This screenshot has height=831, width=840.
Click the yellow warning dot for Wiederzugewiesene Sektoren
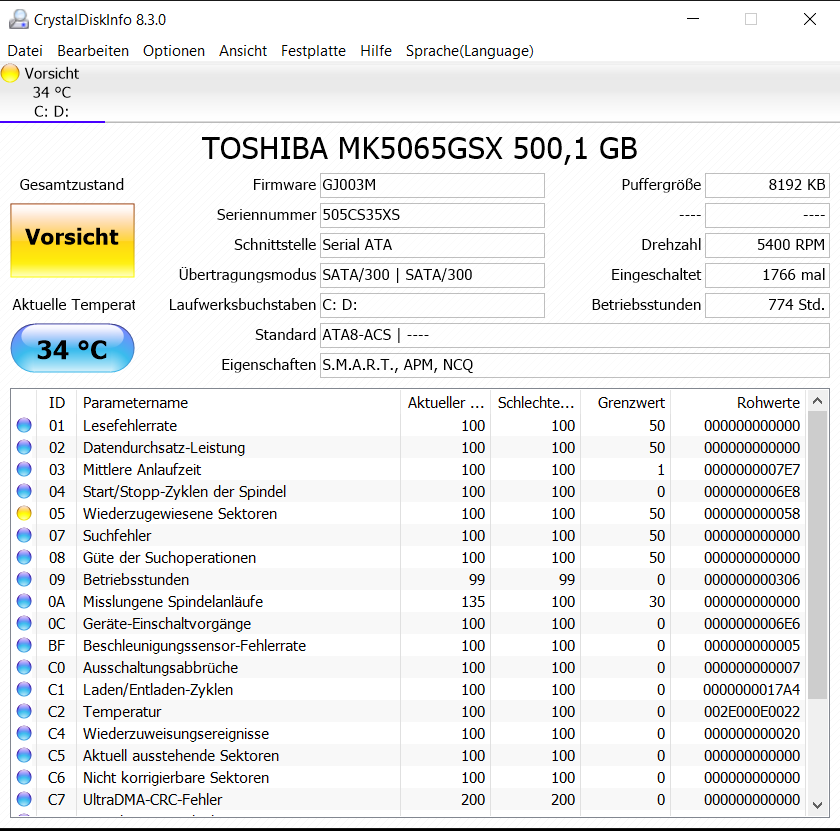[x=24, y=513]
